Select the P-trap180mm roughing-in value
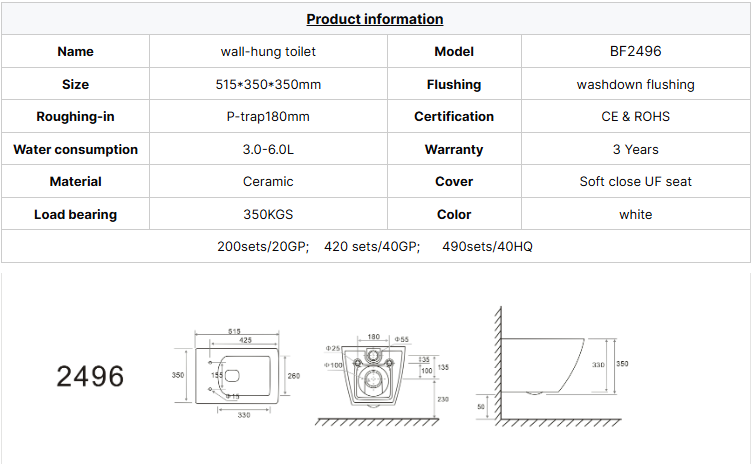Image resolution: width=752 pixels, height=470 pixels. (268, 117)
